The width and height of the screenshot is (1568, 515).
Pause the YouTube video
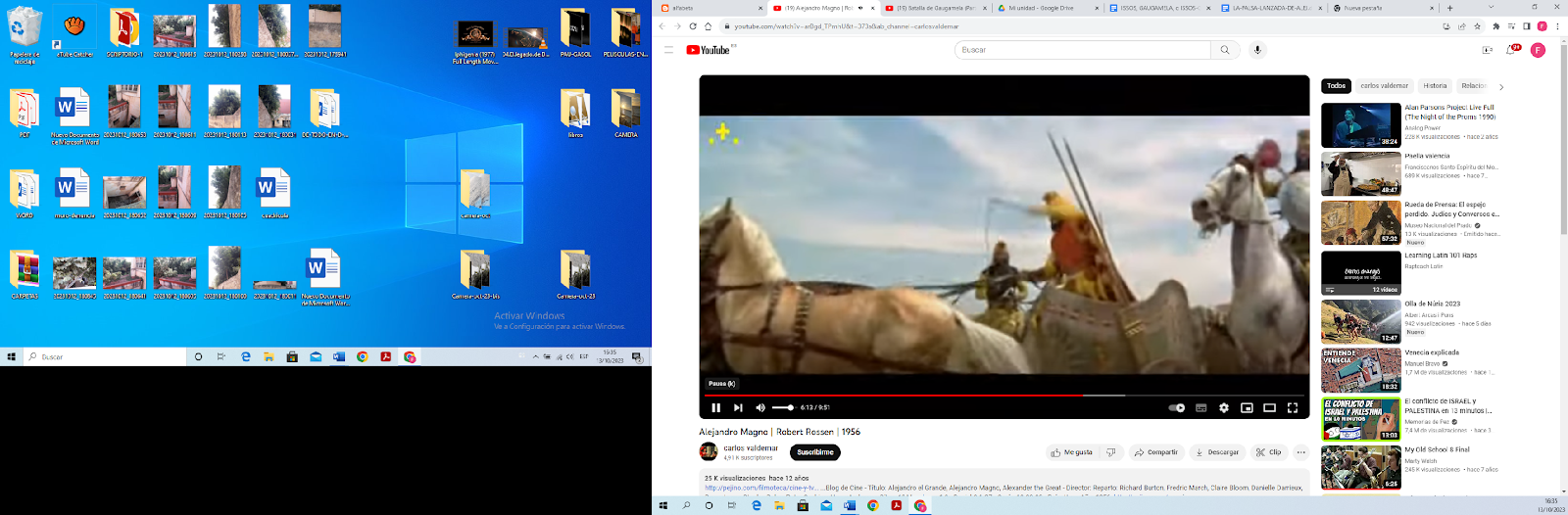click(x=715, y=407)
